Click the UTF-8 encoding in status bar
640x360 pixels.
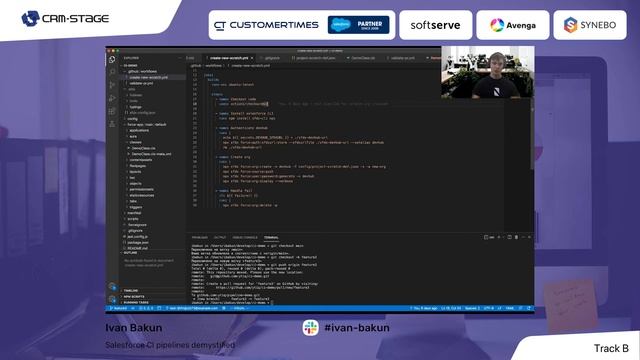tap(488, 308)
